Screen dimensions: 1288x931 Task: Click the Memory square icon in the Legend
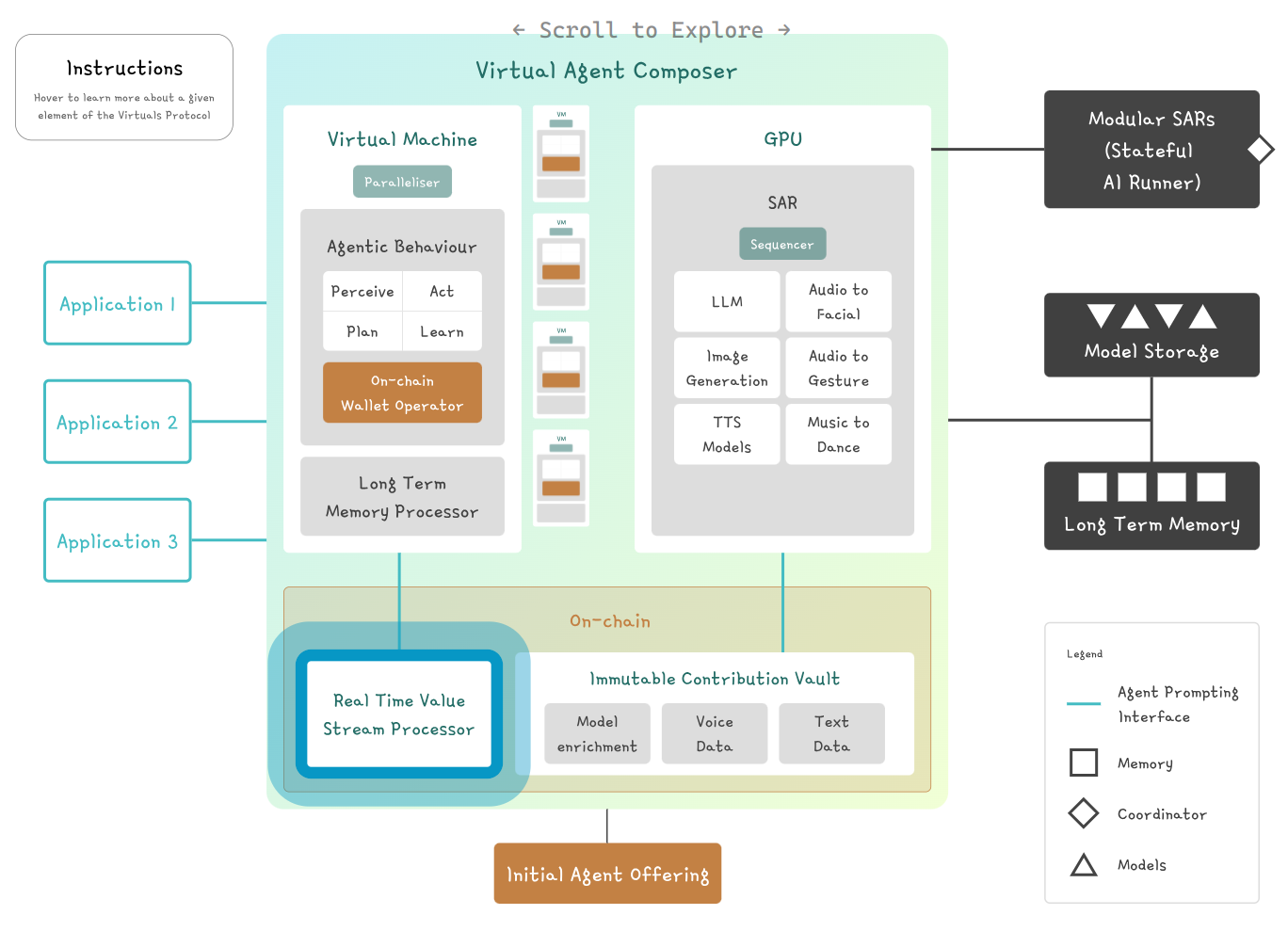point(1084,762)
